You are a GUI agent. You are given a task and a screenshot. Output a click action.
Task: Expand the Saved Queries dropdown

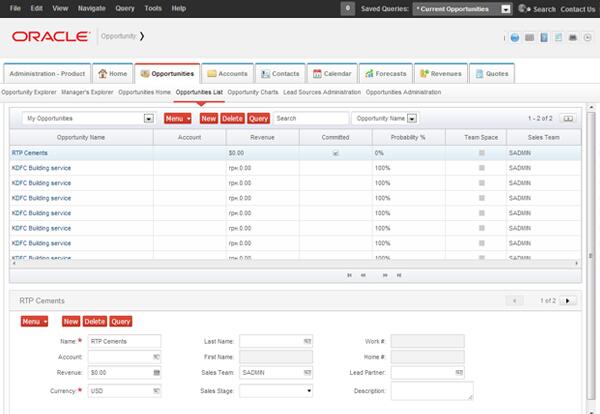(x=506, y=9)
